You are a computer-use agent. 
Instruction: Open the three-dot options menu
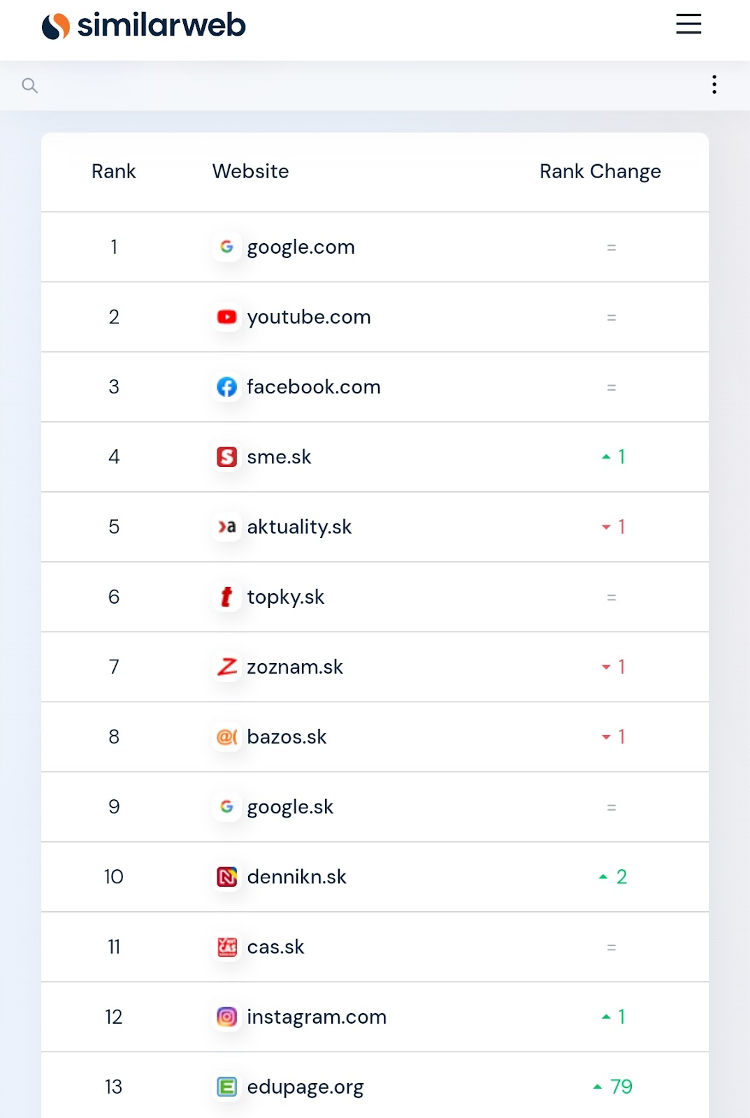pyautogui.click(x=714, y=85)
